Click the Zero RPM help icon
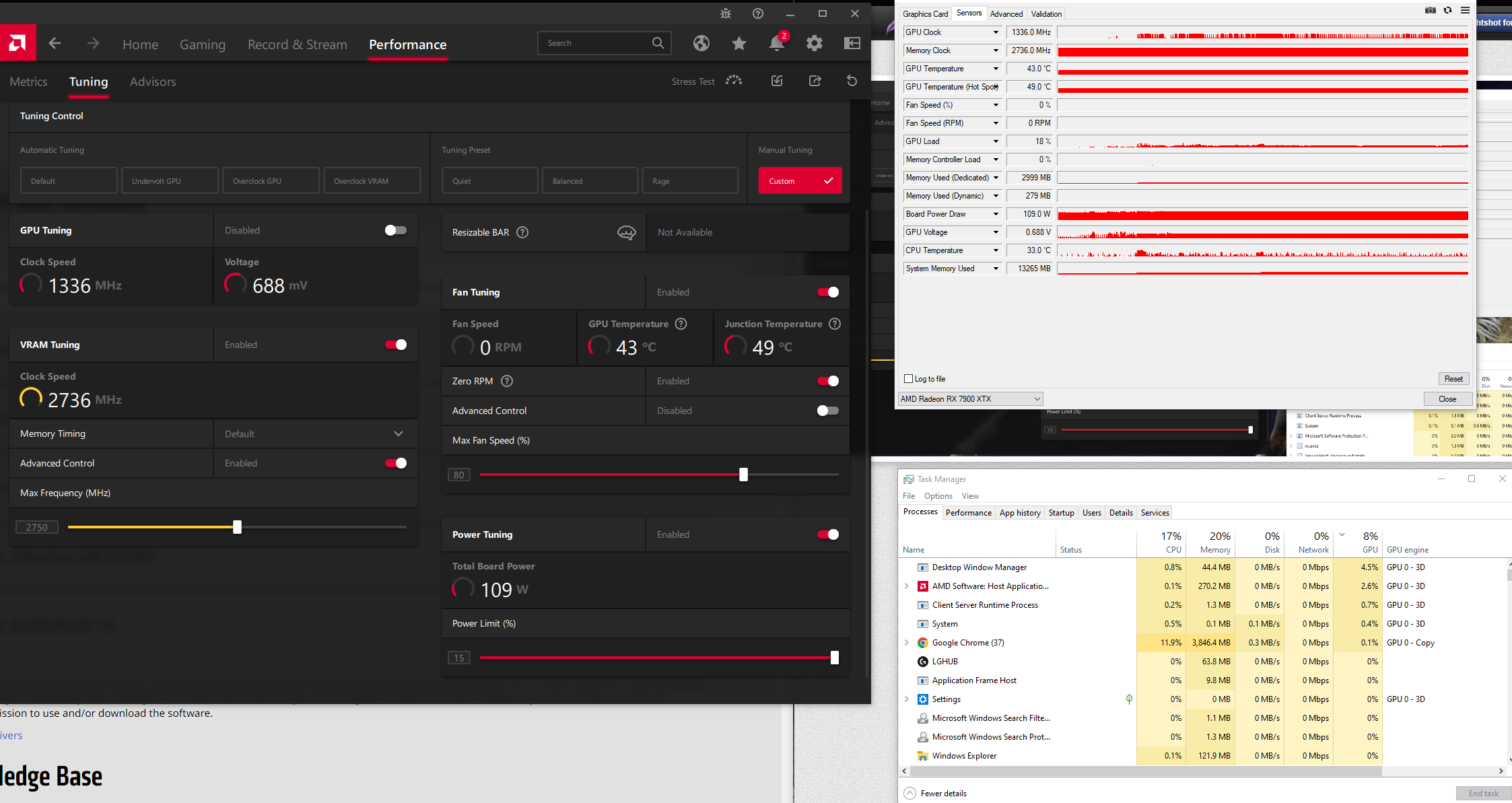Image resolution: width=1512 pixels, height=803 pixels. click(x=507, y=381)
